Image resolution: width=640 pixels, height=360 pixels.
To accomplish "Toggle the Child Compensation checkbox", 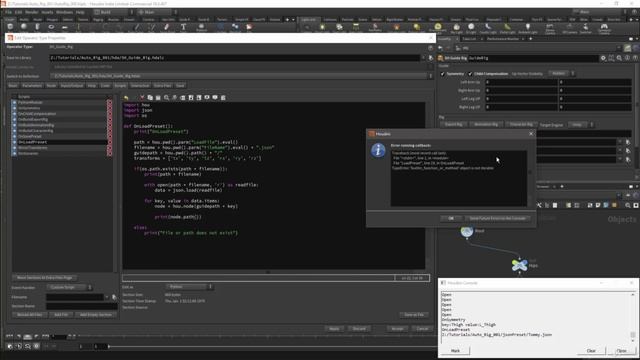I will click(x=470, y=74).
